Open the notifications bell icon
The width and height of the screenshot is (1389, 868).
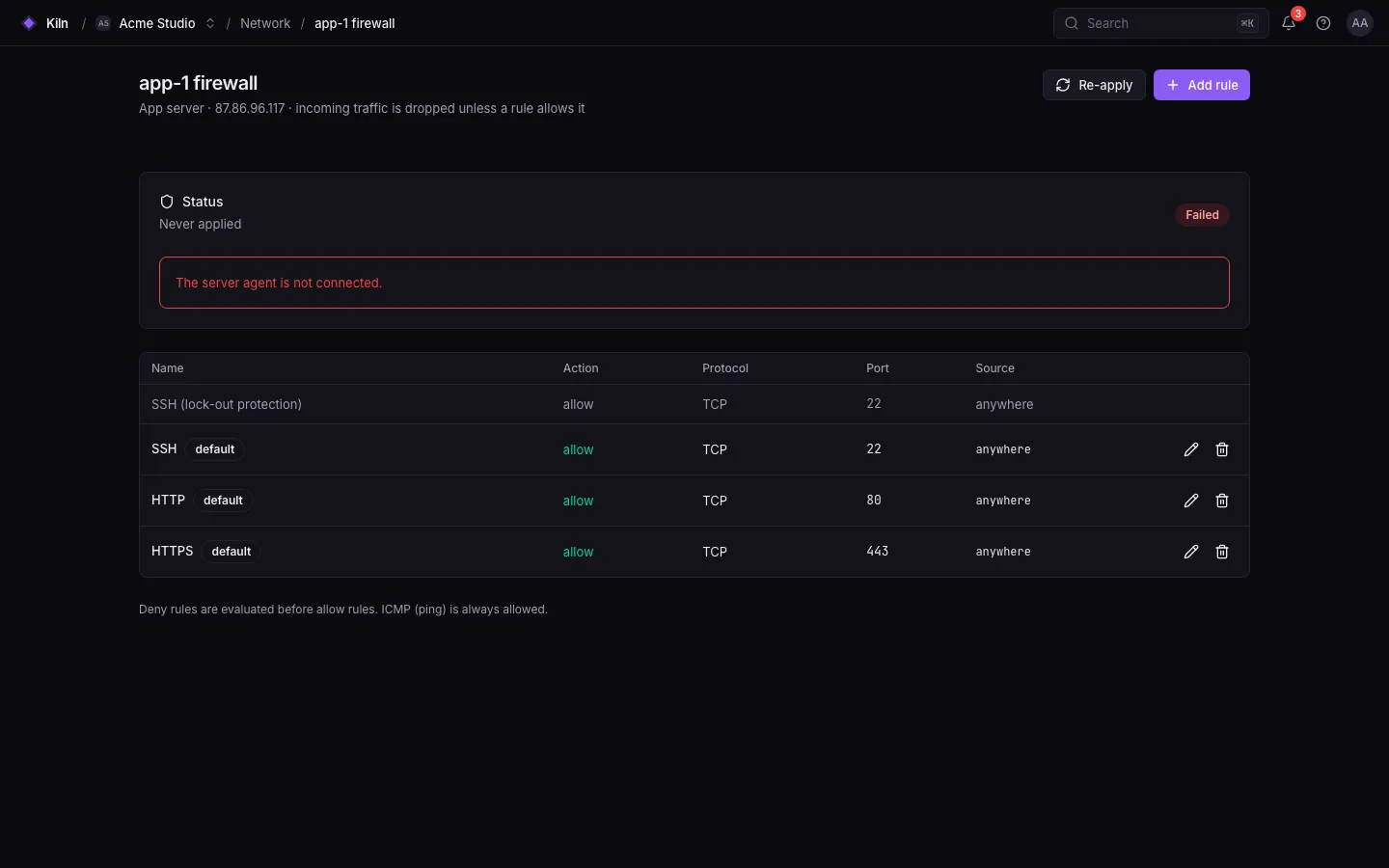(1289, 23)
